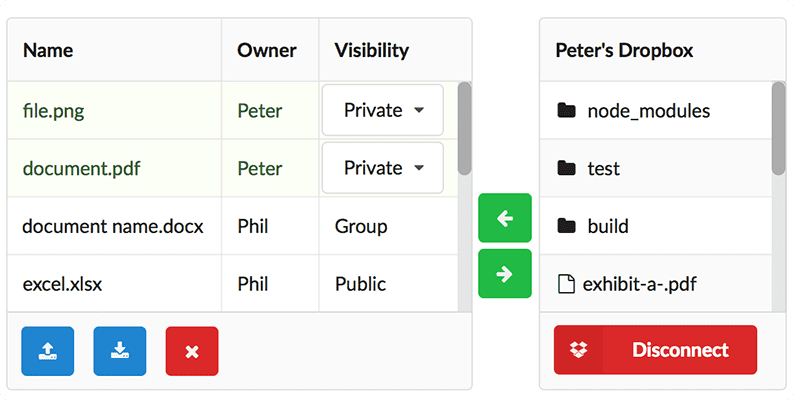Click the blue download icon button
This screenshot has width=793, height=400.
(120, 351)
